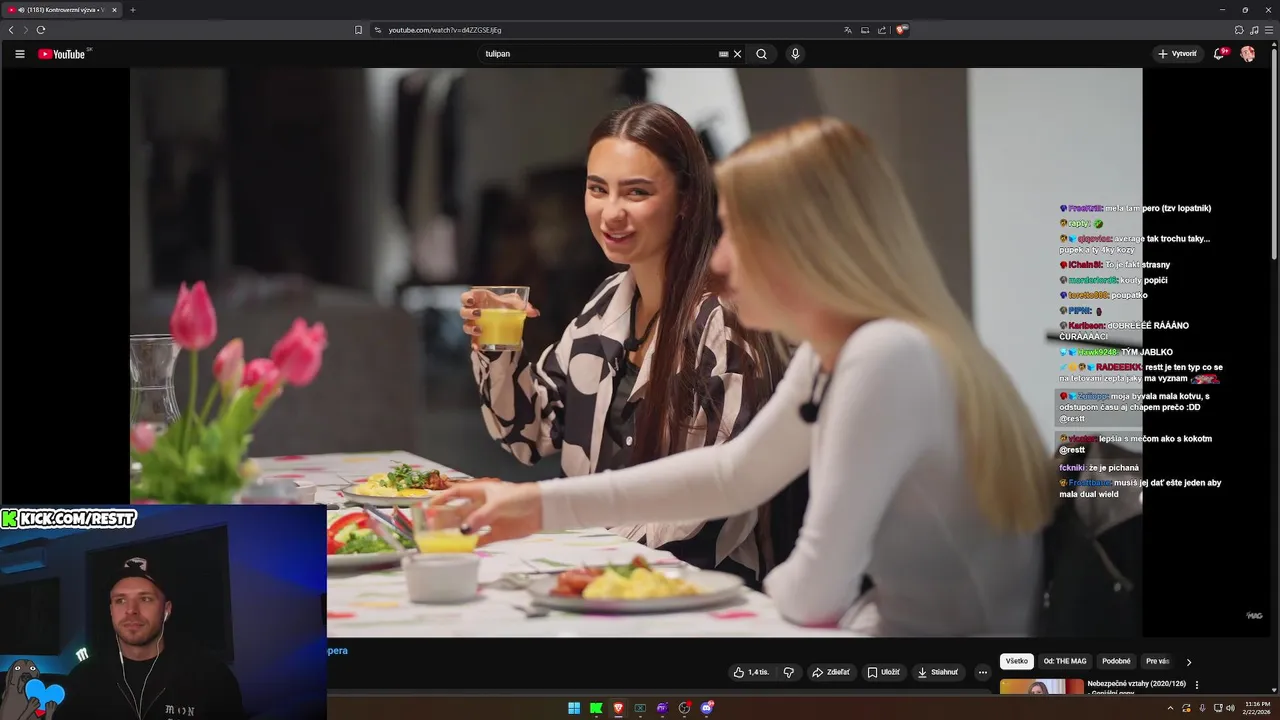Open Discord from the taskbar

point(707,708)
